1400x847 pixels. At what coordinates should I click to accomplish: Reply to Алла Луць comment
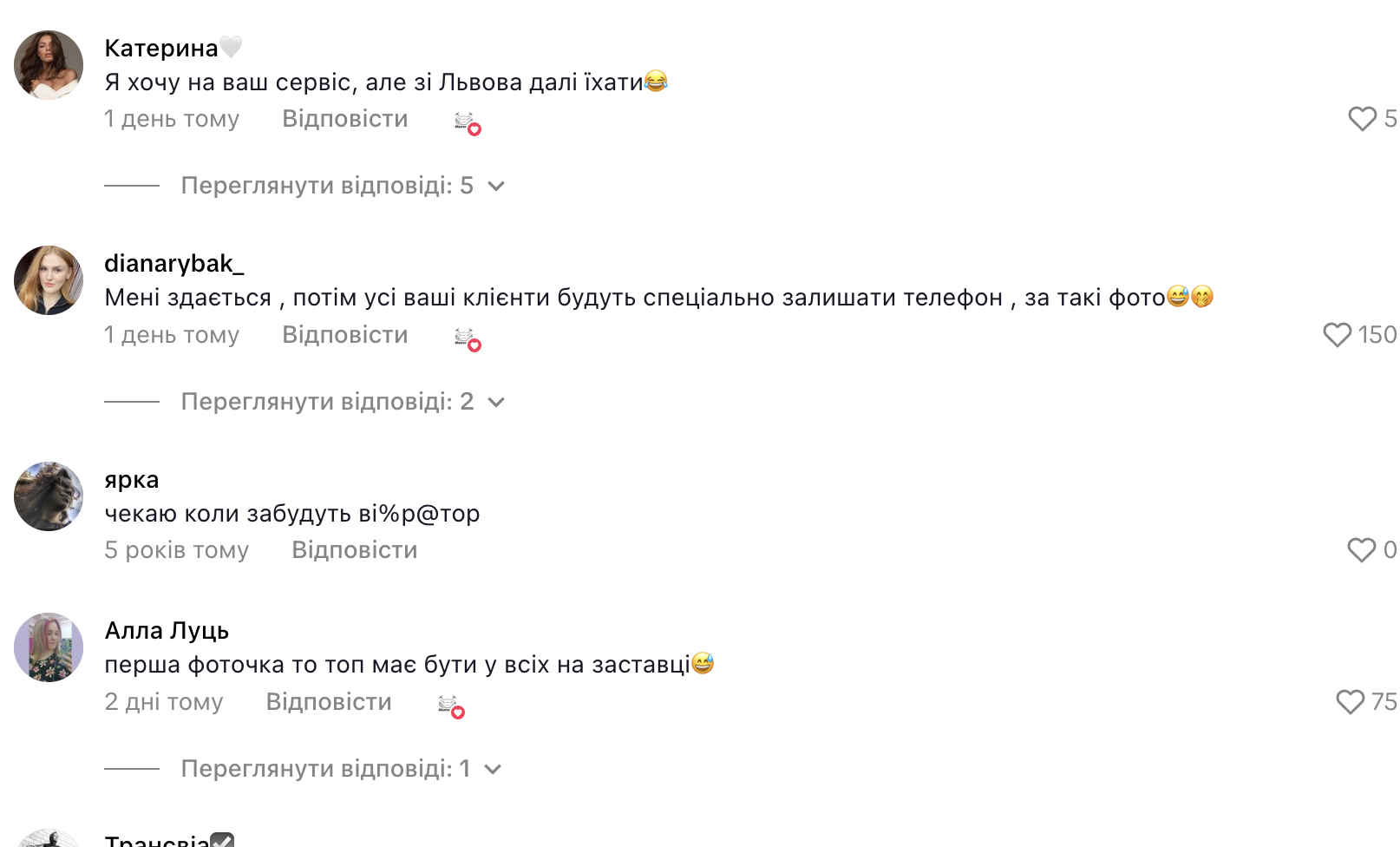point(329,702)
